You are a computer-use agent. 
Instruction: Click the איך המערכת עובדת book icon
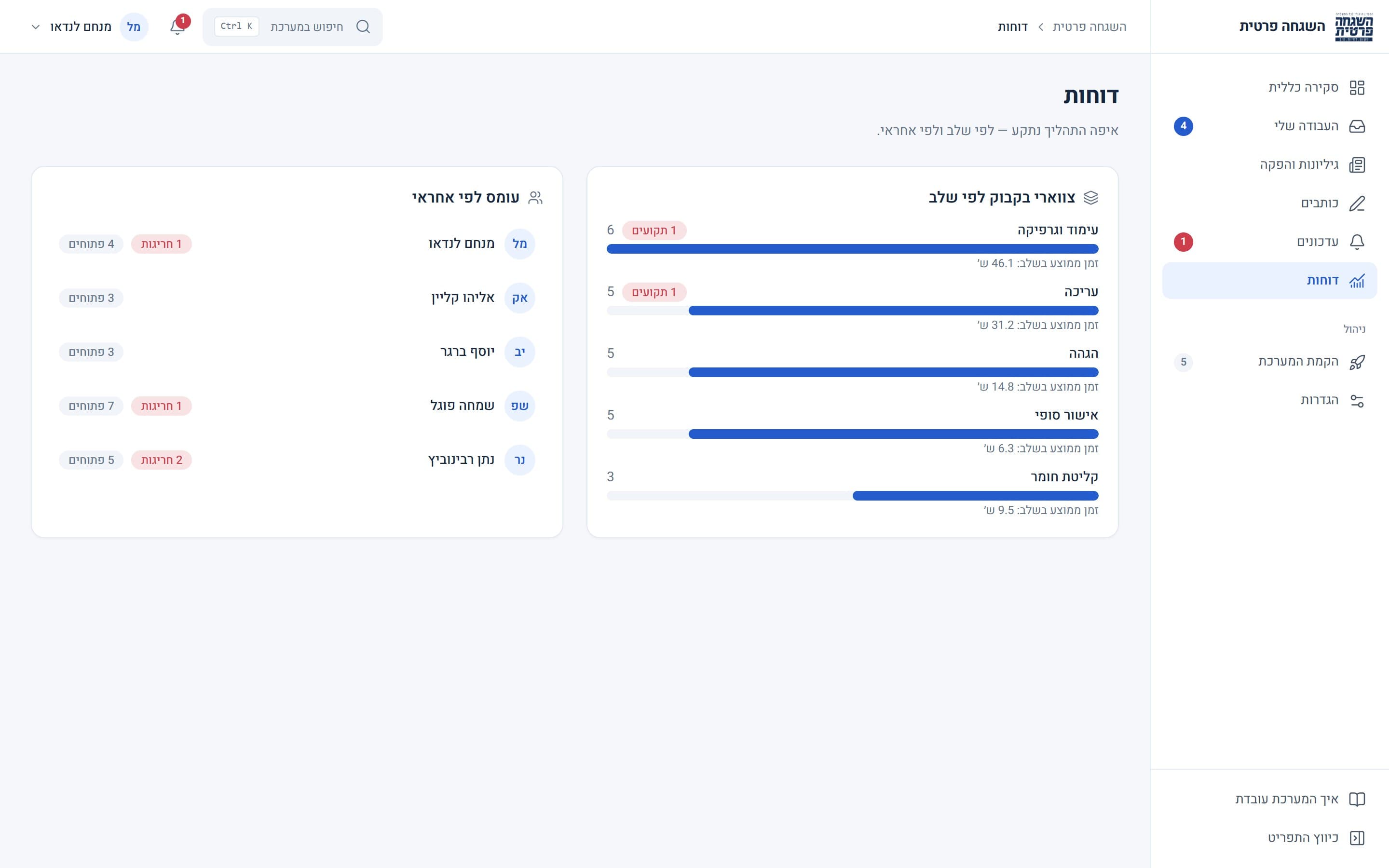click(1357, 799)
